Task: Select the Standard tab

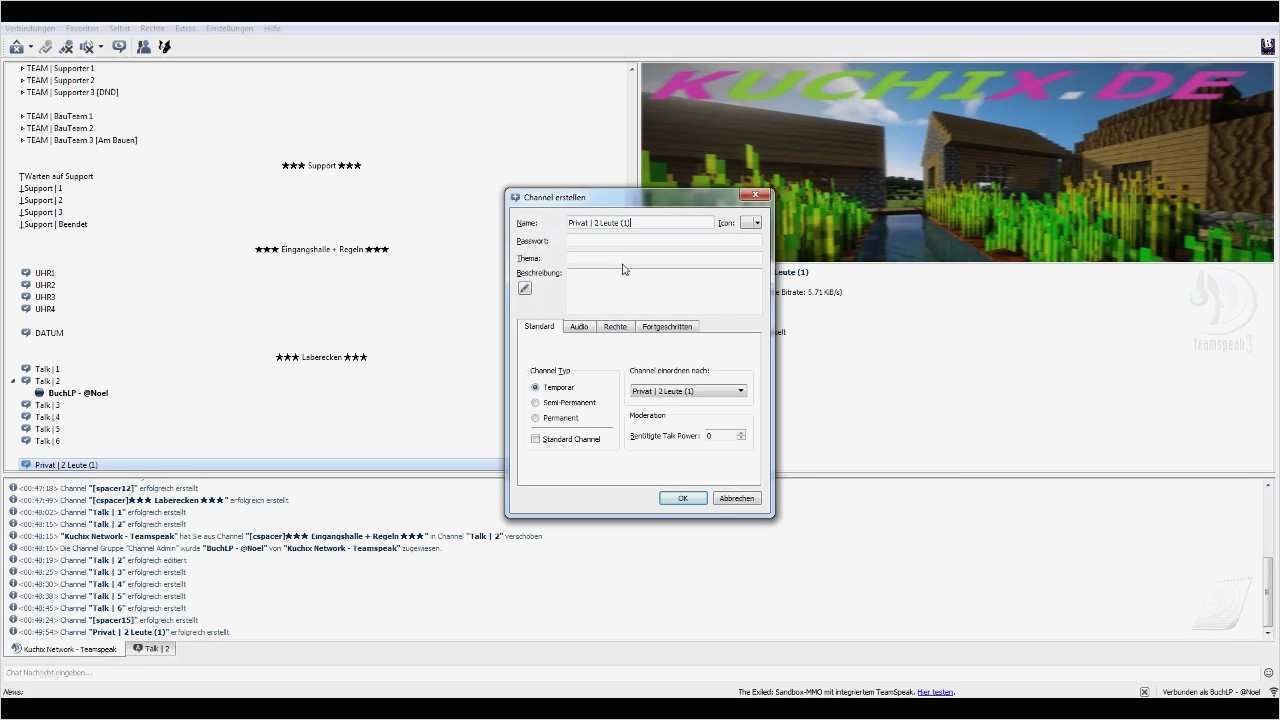Action: pyautogui.click(x=539, y=326)
